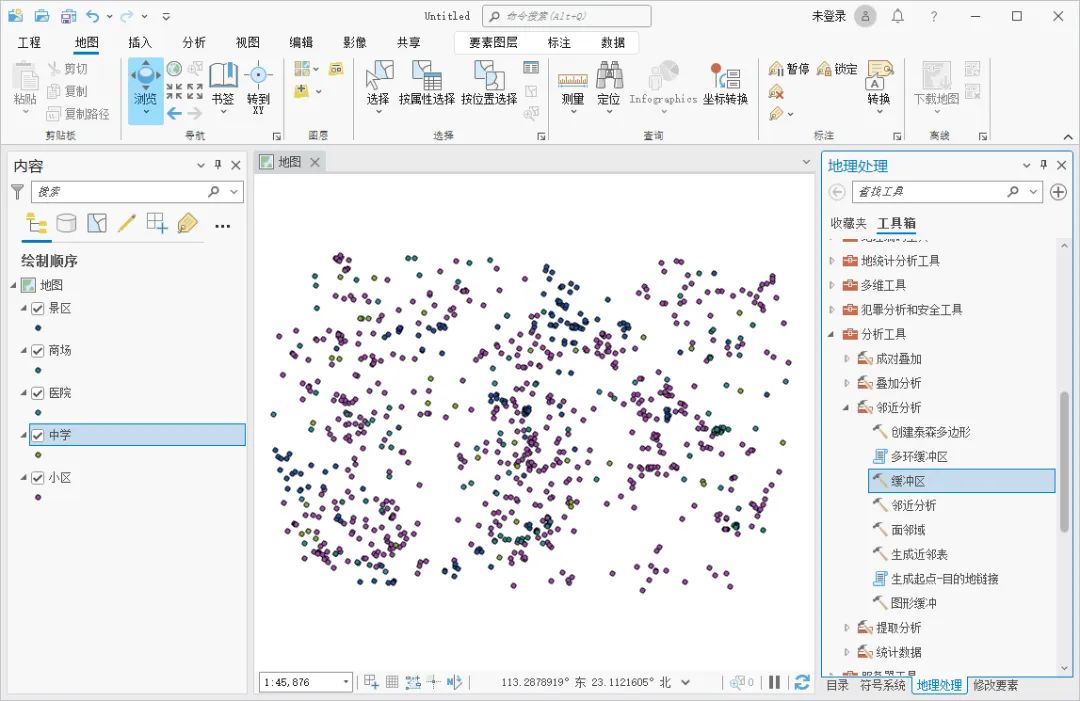1080x701 pixels.
Task: Click the 暂停 labeling pause button
Action: point(789,69)
